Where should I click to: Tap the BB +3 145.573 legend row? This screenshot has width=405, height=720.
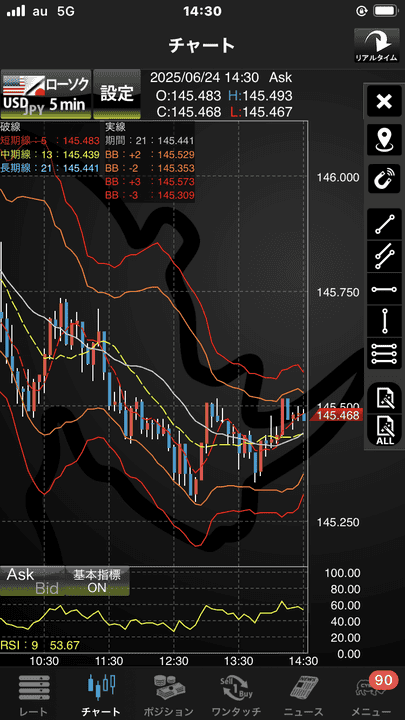click(150, 182)
